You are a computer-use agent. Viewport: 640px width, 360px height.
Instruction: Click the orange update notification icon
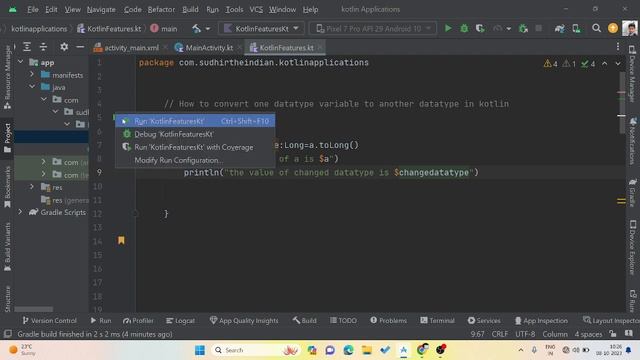(613, 28)
